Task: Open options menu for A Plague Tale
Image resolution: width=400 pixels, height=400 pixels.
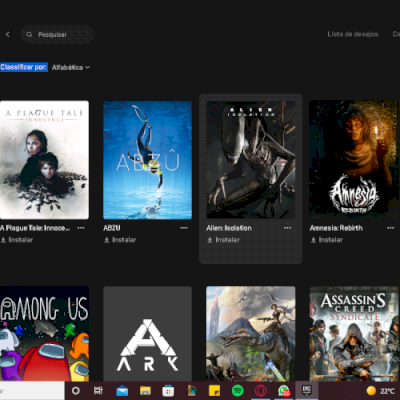Action: click(x=81, y=228)
